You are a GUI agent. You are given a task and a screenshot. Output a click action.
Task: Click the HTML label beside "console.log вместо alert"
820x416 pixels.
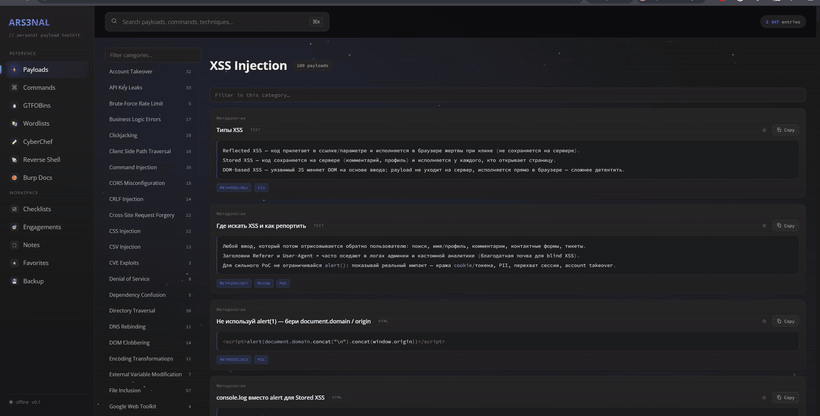[337, 398]
